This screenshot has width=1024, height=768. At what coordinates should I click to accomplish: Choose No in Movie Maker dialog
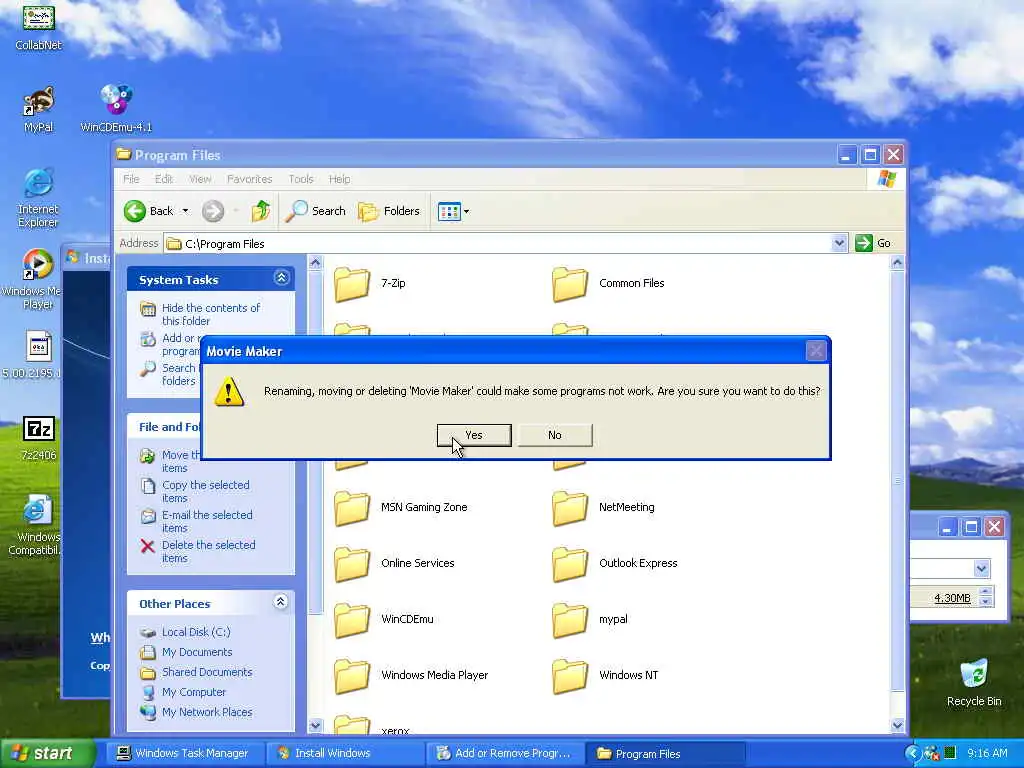coord(555,435)
